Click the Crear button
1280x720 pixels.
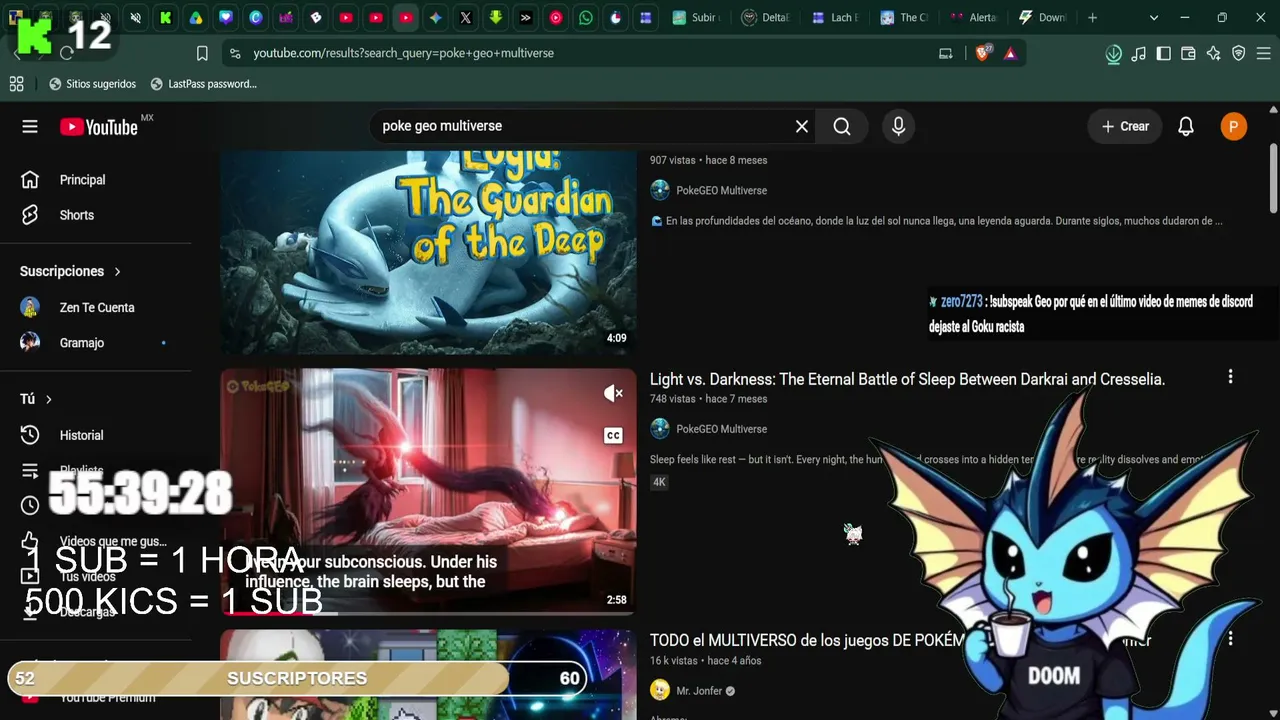click(1125, 126)
